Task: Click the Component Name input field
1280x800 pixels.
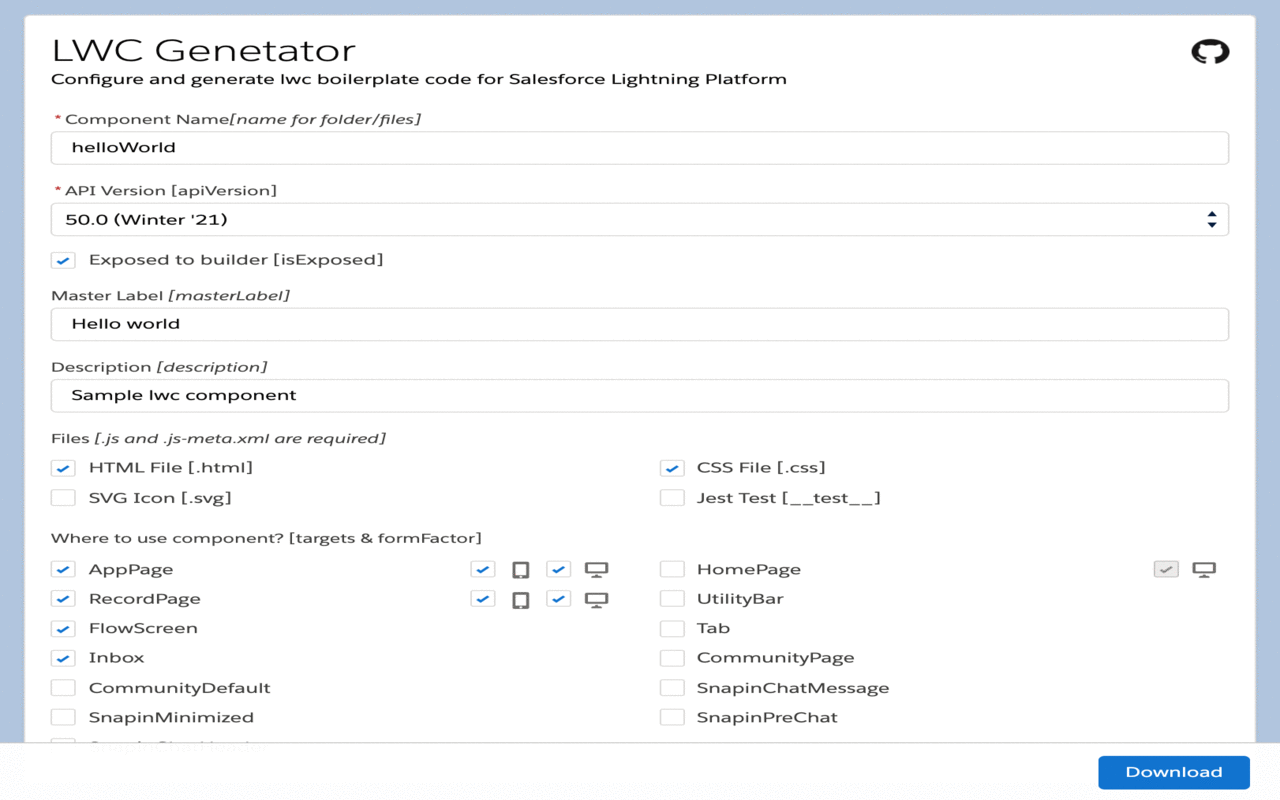Action: click(x=640, y=148)
